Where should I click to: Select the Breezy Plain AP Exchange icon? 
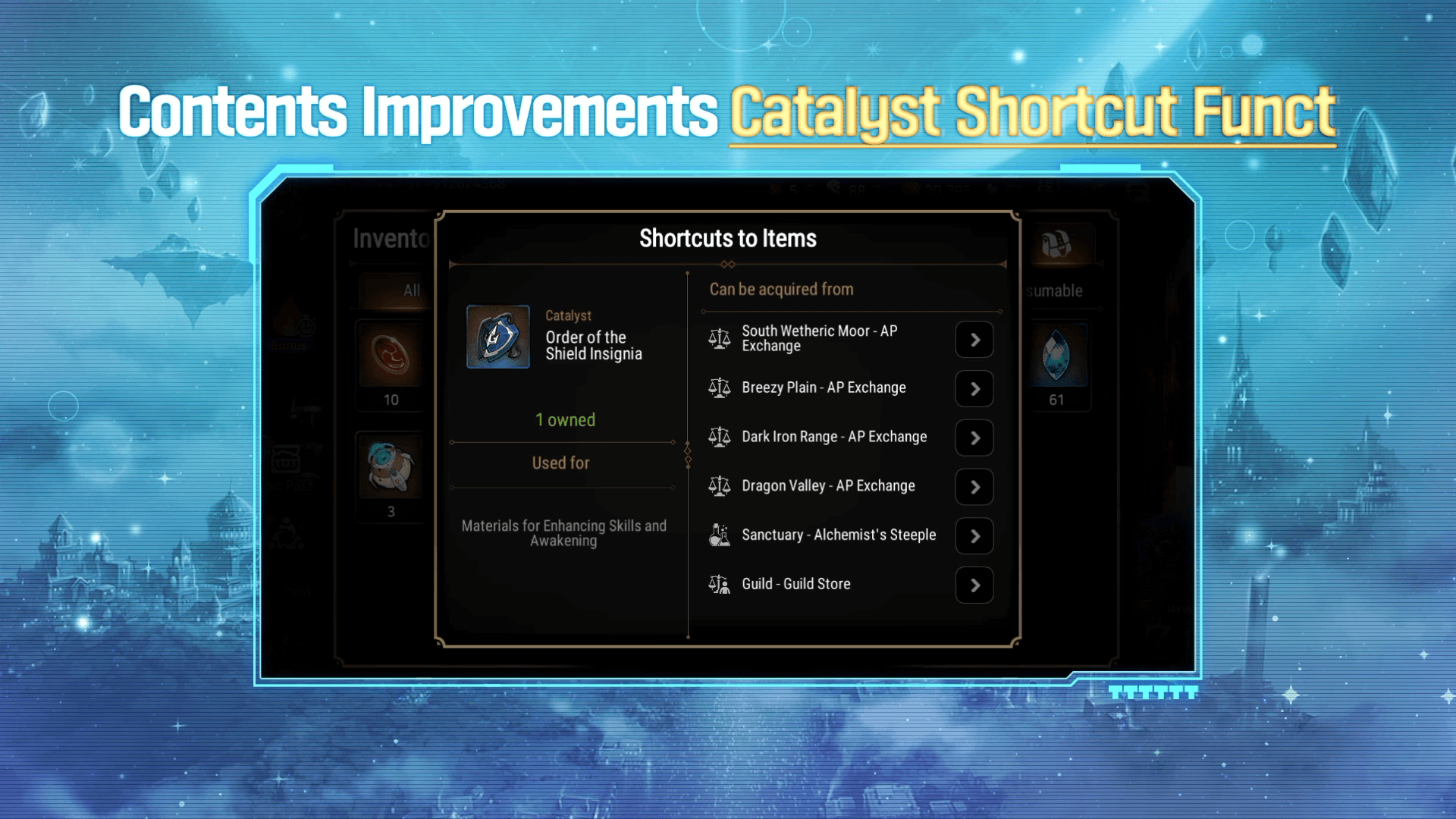(719, 389)
